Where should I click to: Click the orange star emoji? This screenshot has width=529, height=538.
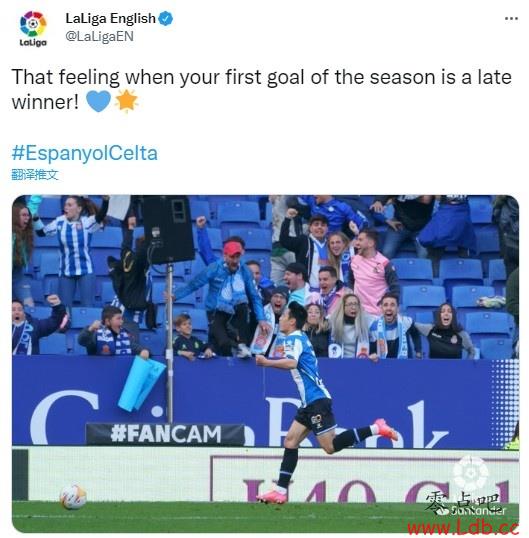pyautogui.click(x=126, y=101)
